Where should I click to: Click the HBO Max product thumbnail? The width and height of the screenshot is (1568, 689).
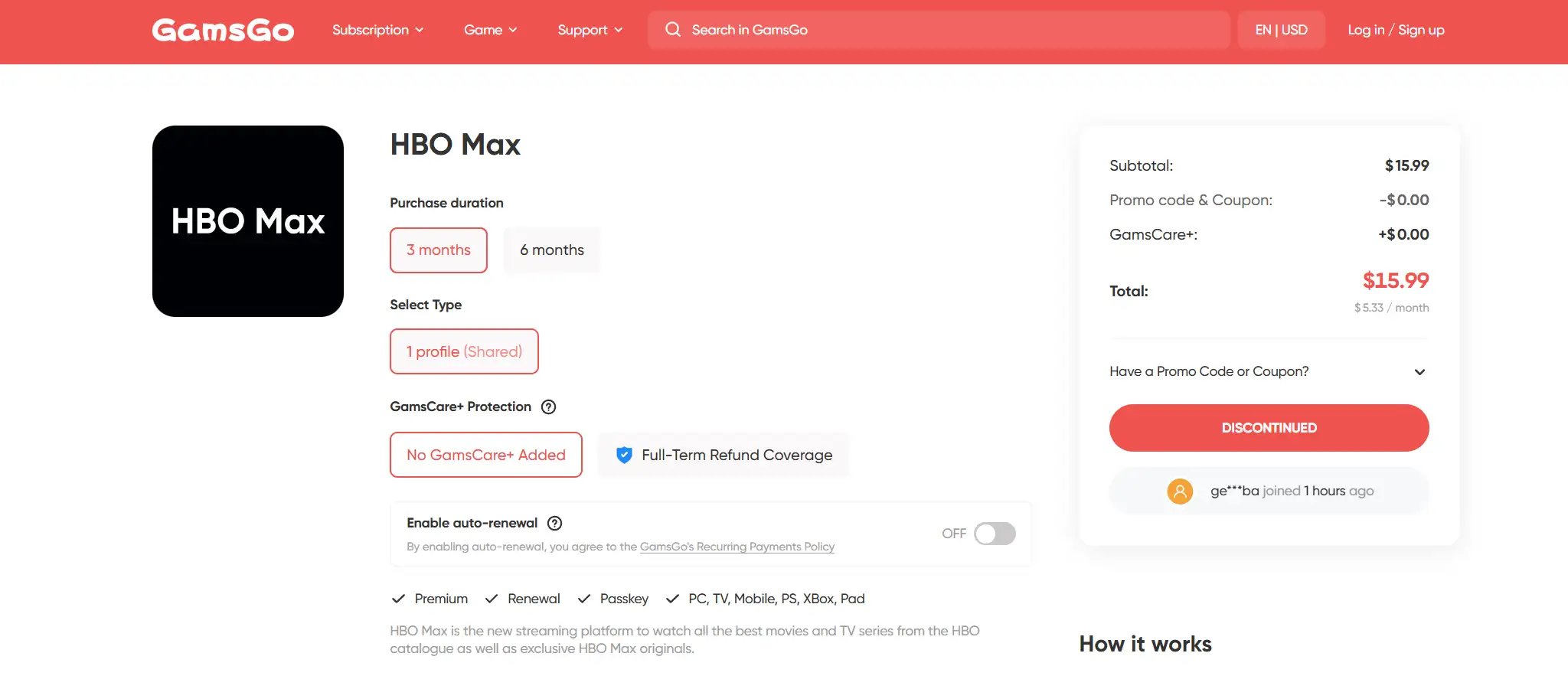pos(248,221)
